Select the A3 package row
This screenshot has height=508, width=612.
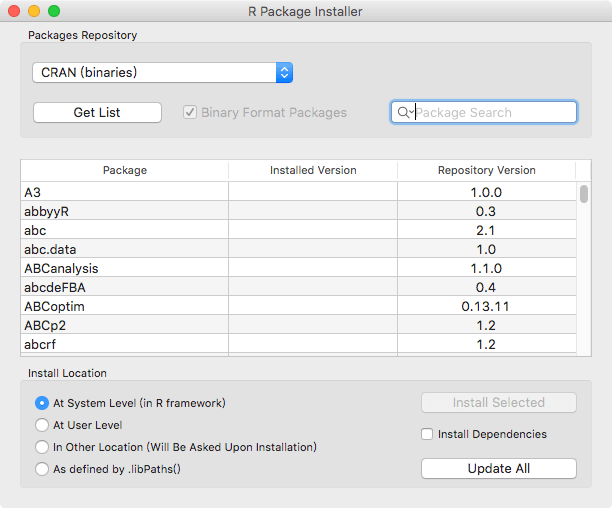(x=299, y=192)
